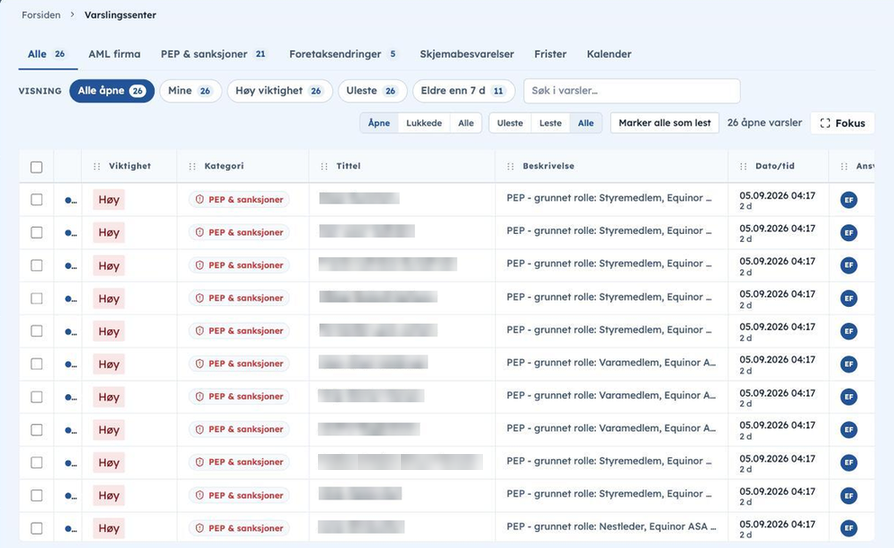
Task: Click drag handle icon beside Beskrivelse header
Action: [x=510, y=167]
